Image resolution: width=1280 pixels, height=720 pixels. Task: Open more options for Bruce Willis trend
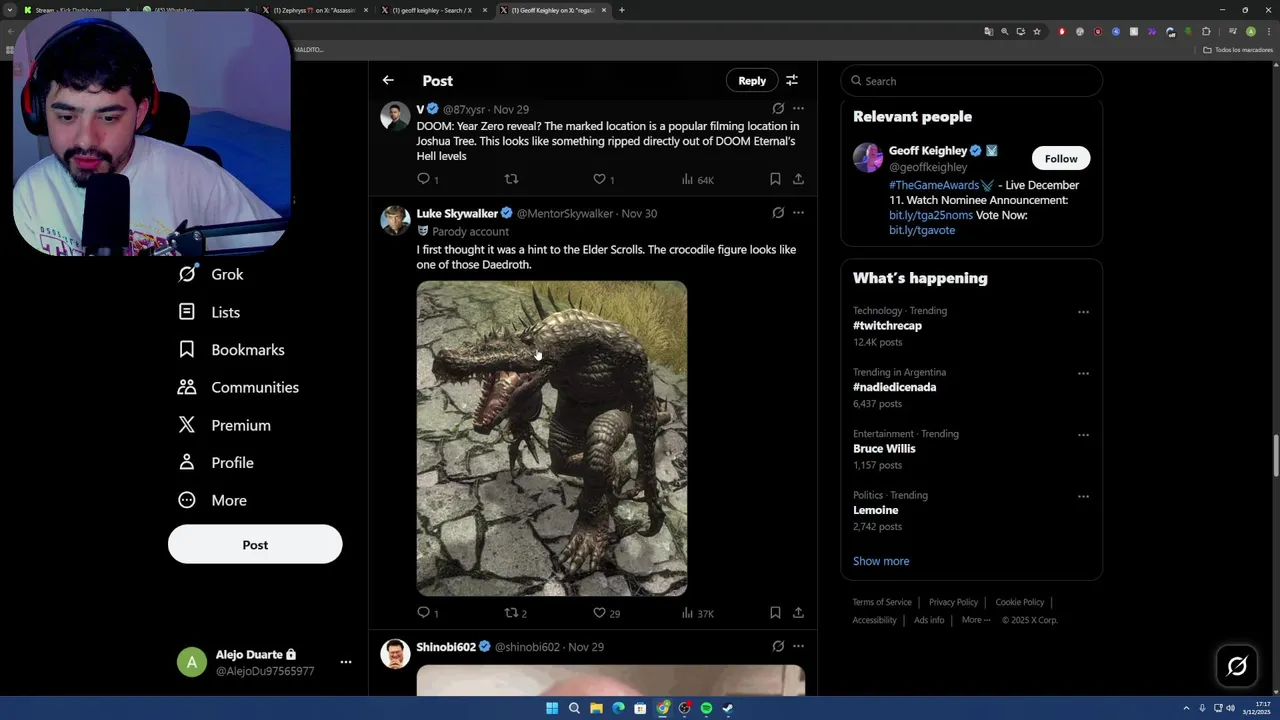pos(1083,435)
